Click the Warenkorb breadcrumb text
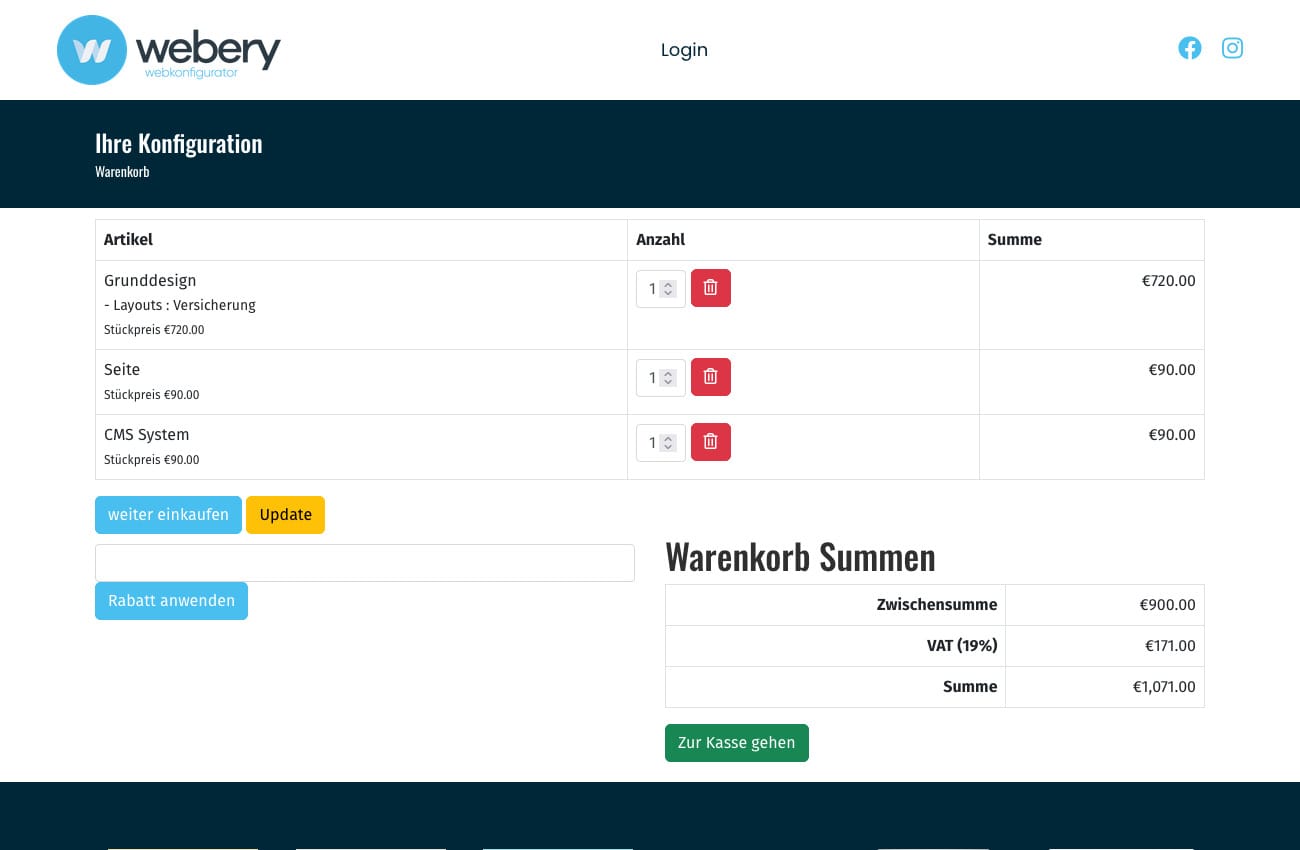 pyautogui.click(x=122, y=172)
